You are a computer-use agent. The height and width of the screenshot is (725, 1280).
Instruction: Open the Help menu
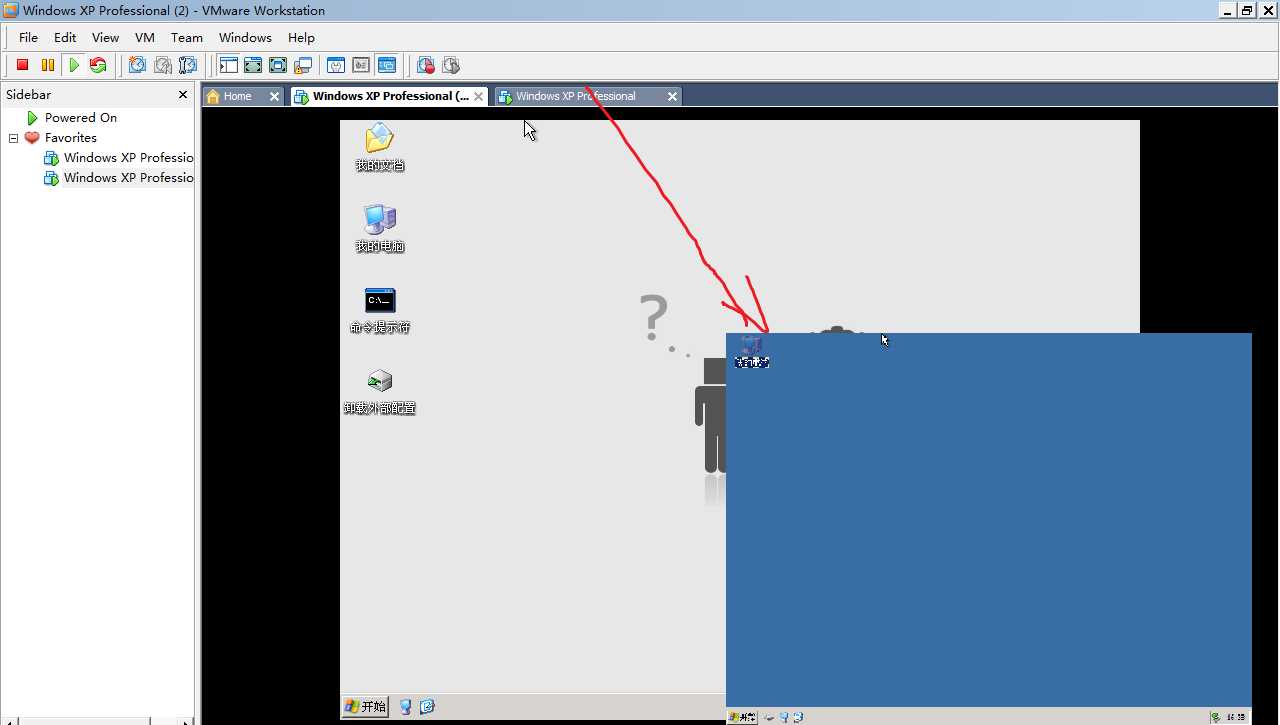(301, 37)
